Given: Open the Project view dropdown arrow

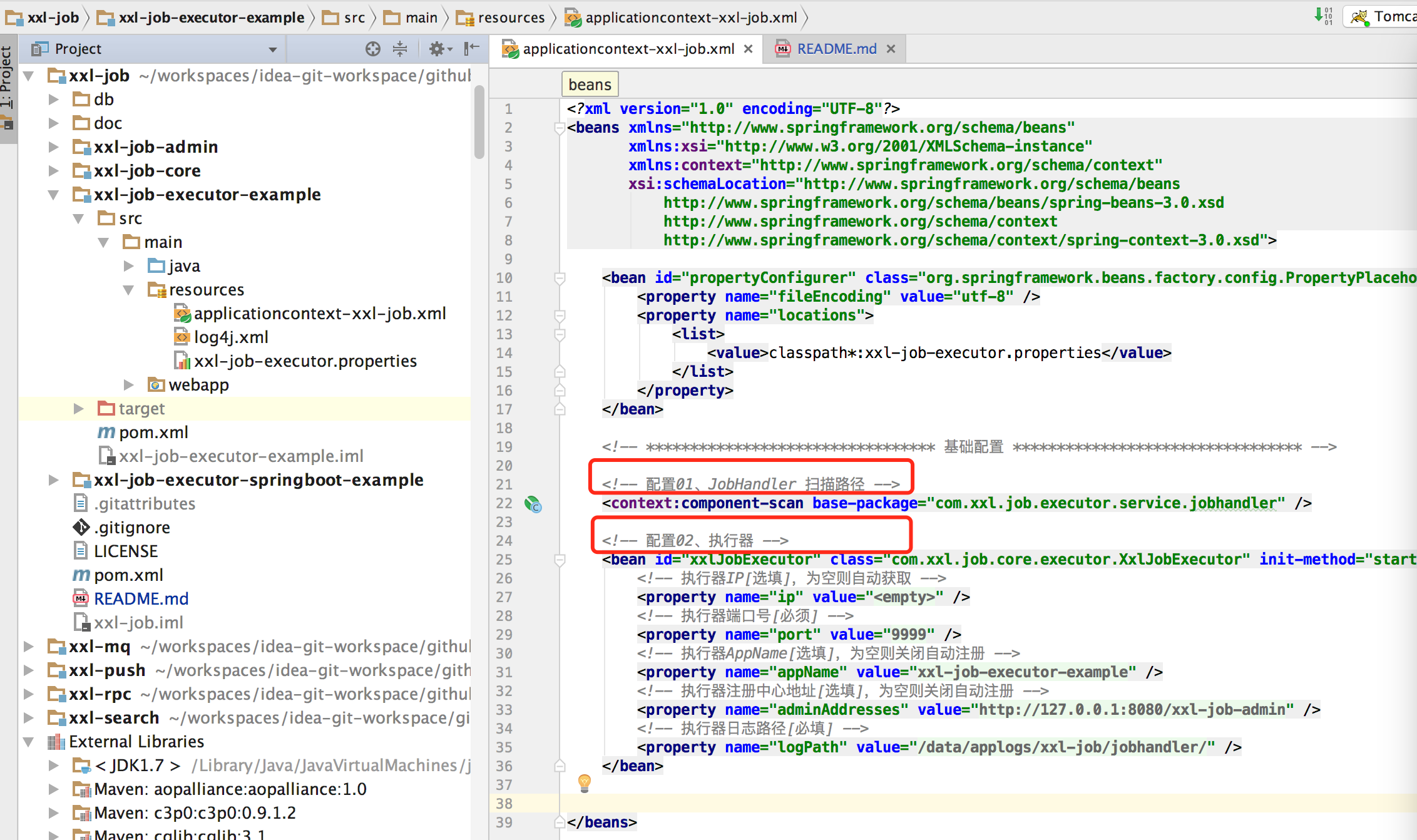Looking at the screenshot, I should tap(273, 49).
